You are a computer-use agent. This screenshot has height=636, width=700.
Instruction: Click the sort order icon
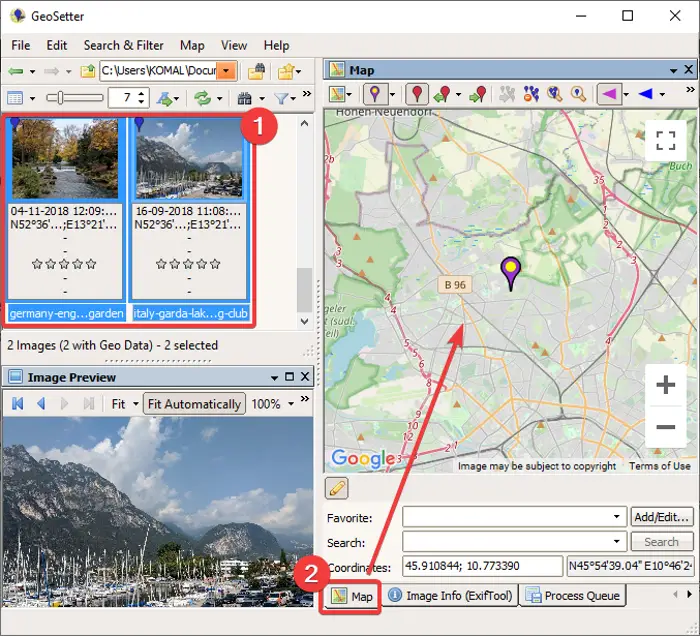[x=164, y=98]
